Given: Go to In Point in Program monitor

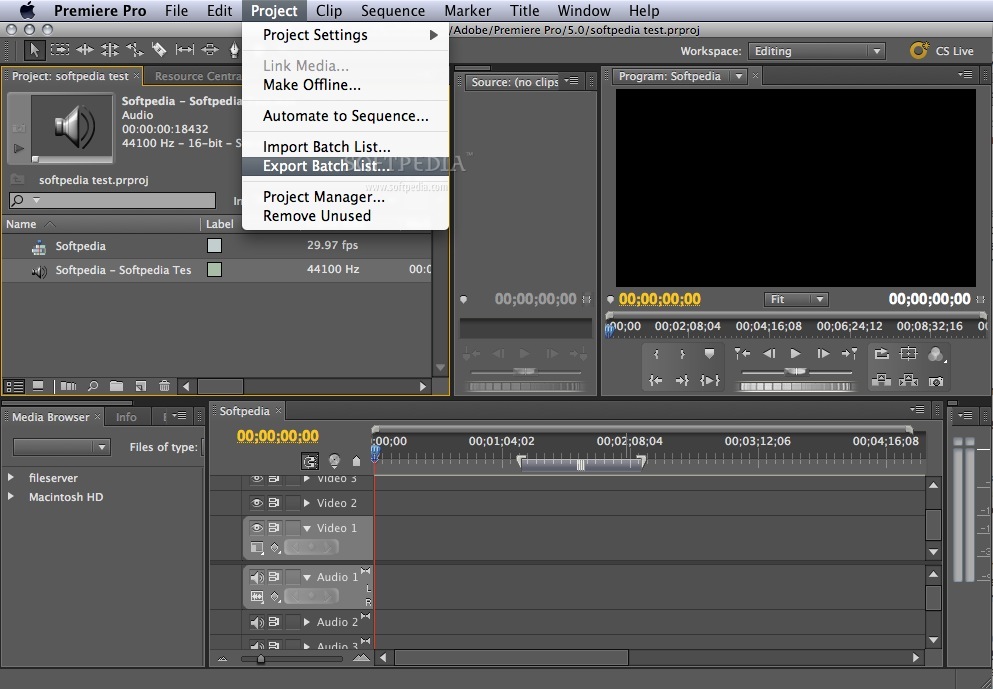Looking at the screenshot, I should pos(655,380).
